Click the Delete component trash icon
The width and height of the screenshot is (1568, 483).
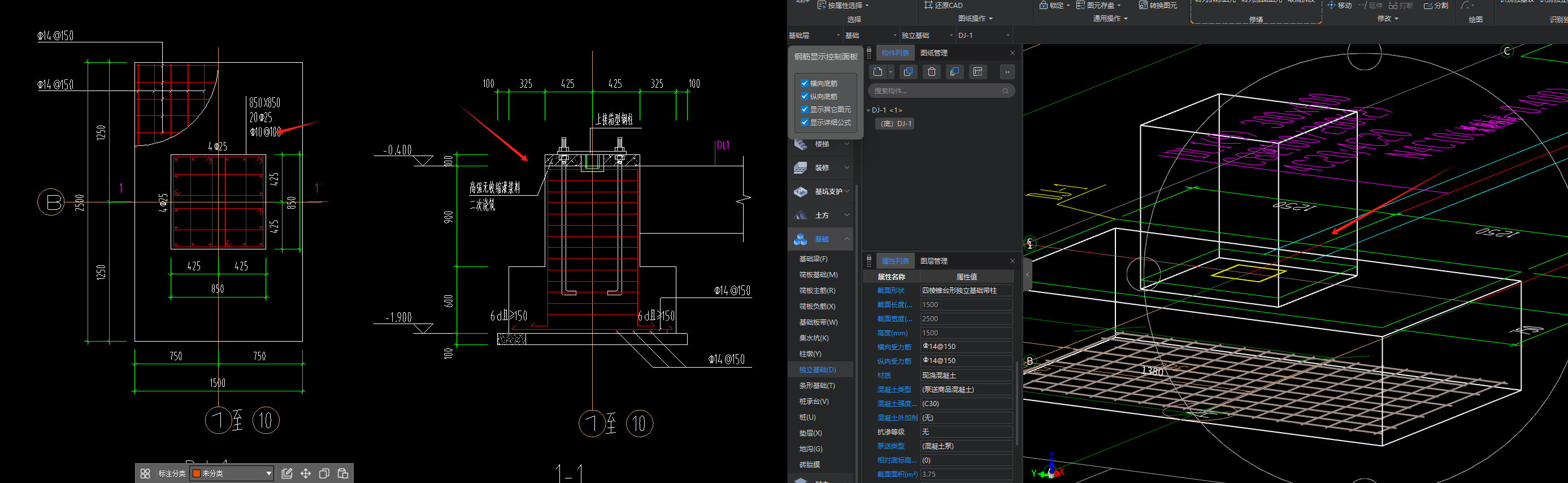tap(931, 72)
